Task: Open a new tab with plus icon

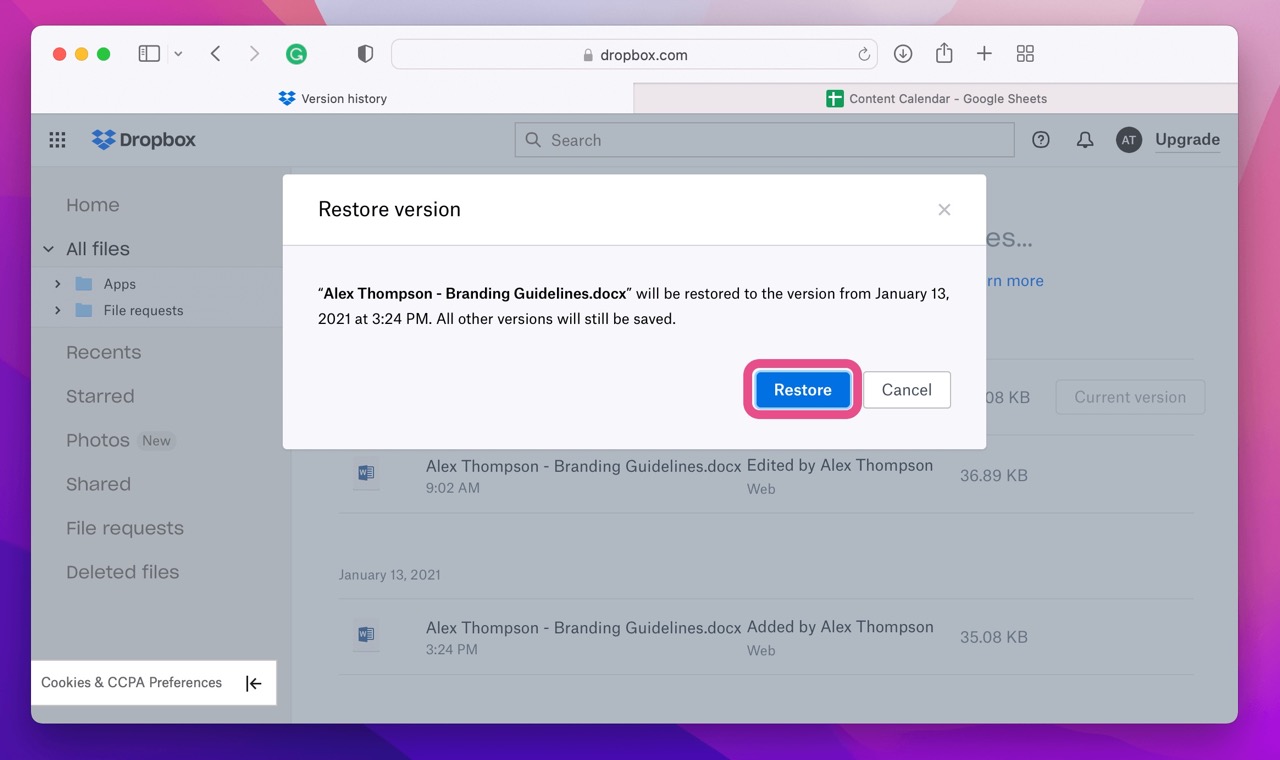Action: [x=984, y=54]
